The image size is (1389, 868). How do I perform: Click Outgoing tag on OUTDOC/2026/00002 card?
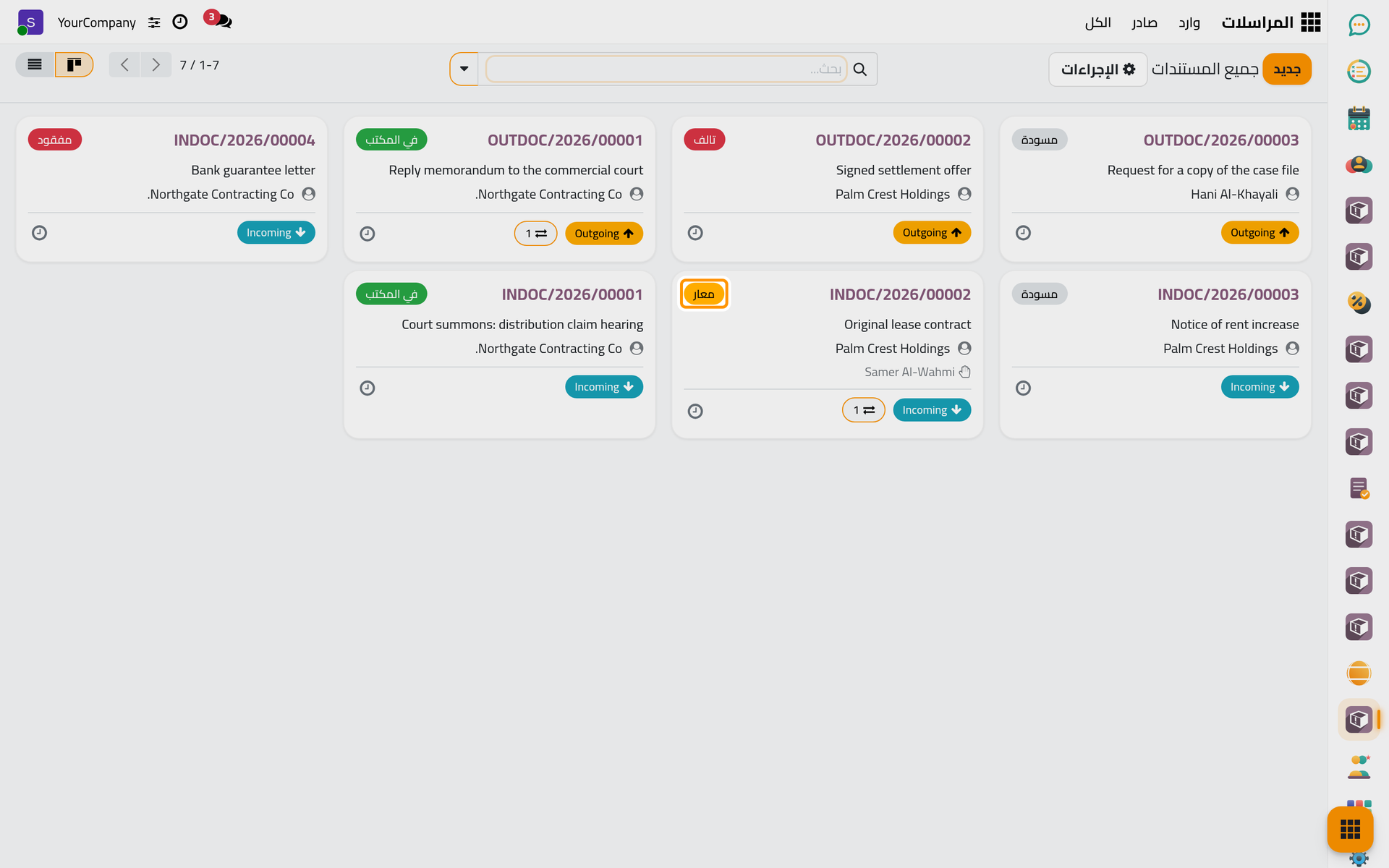(932, 233)
